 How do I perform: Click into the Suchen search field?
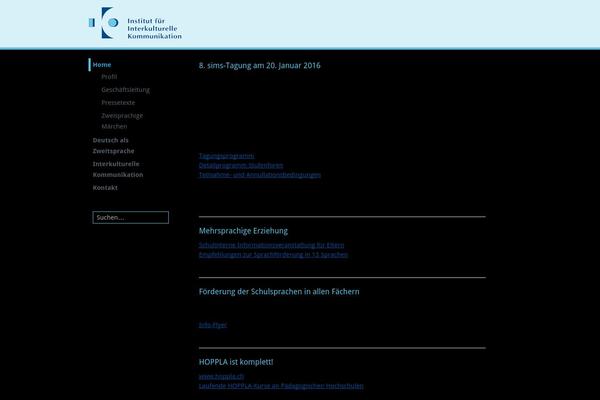(x=130, y=217)
